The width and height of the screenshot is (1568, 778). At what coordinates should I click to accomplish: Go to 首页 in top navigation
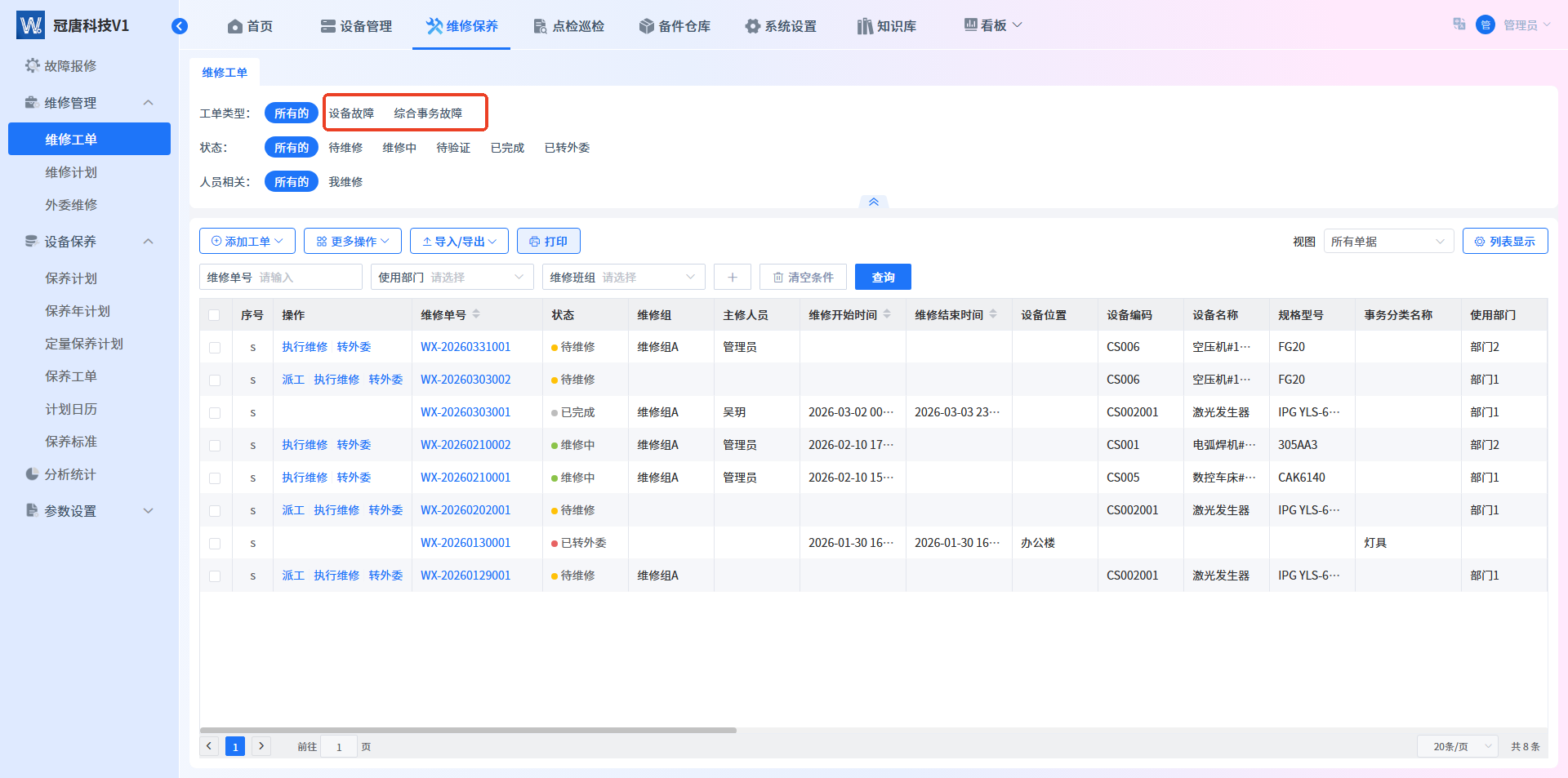250,26
